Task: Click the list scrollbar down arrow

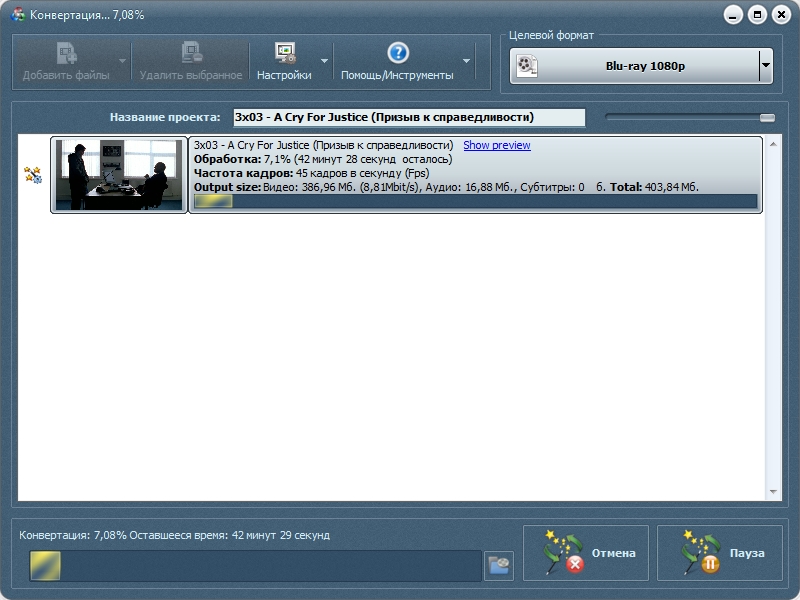Action: (773, 492)
